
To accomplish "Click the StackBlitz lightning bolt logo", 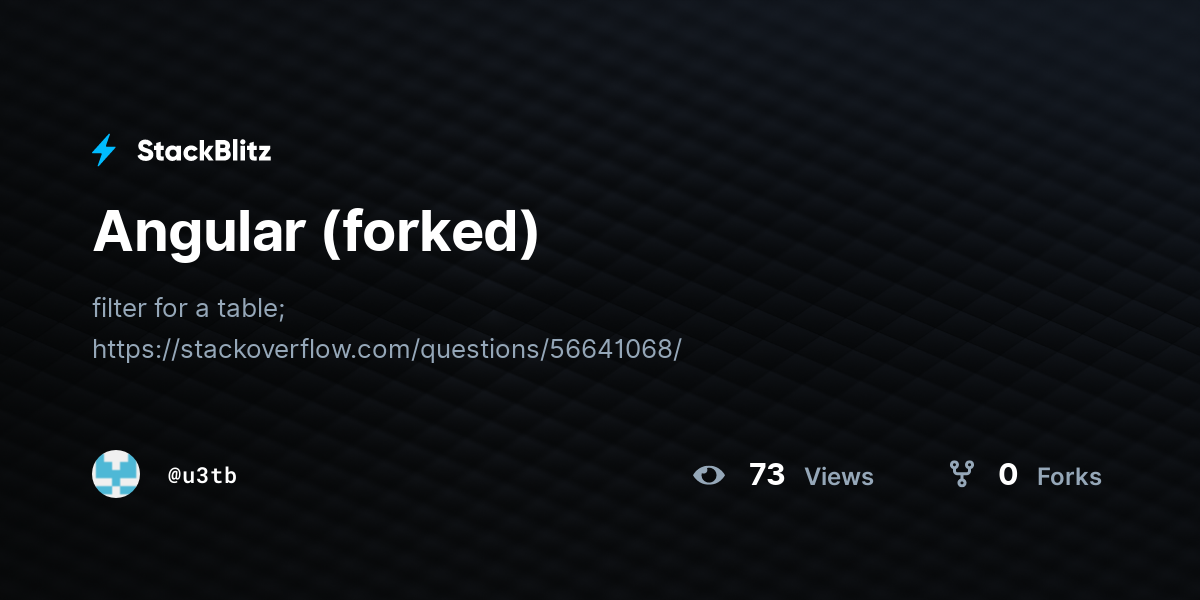I will tap(104, 151).
